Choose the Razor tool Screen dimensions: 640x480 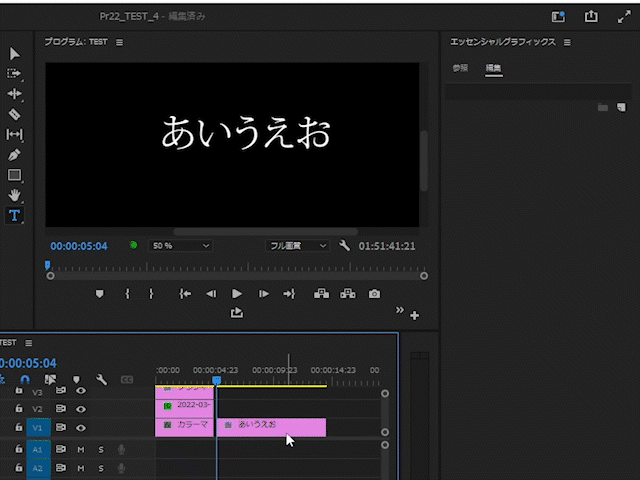coord(15,114)
